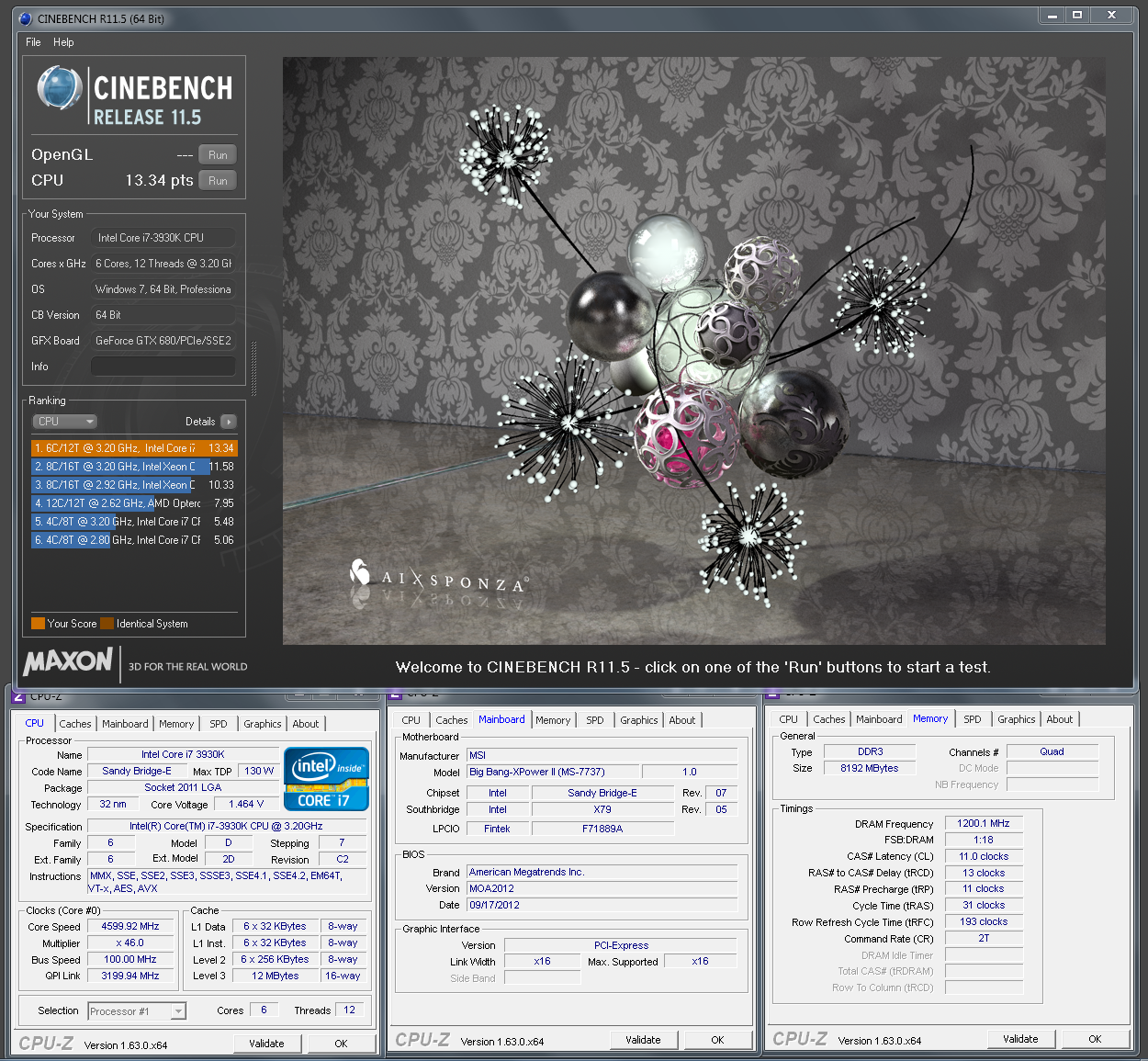Switch to Graphics tab in left CPU-Z window
Viewport: 1148px width, 1061px height.
coord(263,724)
